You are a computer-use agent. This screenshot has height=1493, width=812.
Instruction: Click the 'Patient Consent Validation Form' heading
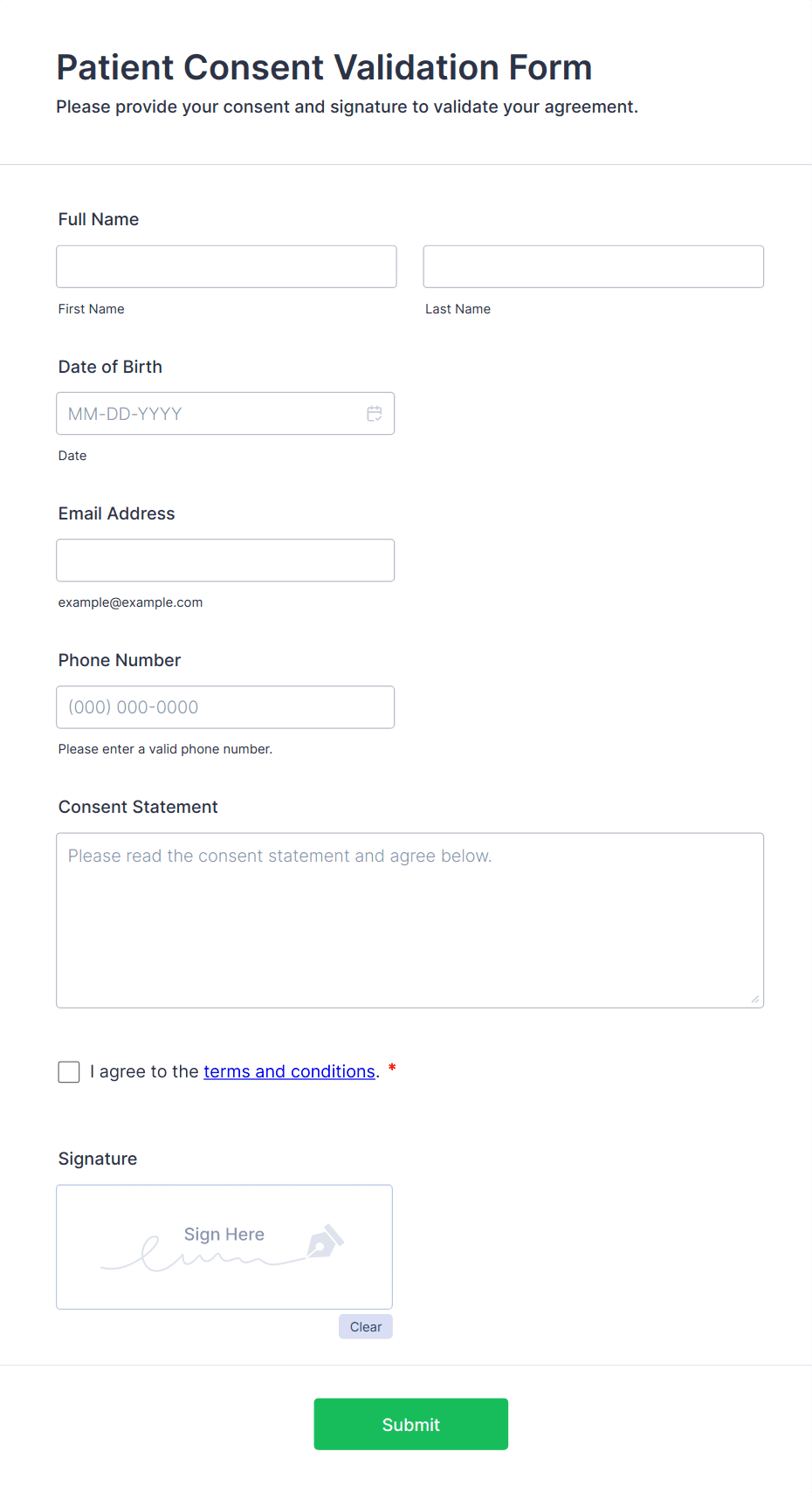(324, 67)
